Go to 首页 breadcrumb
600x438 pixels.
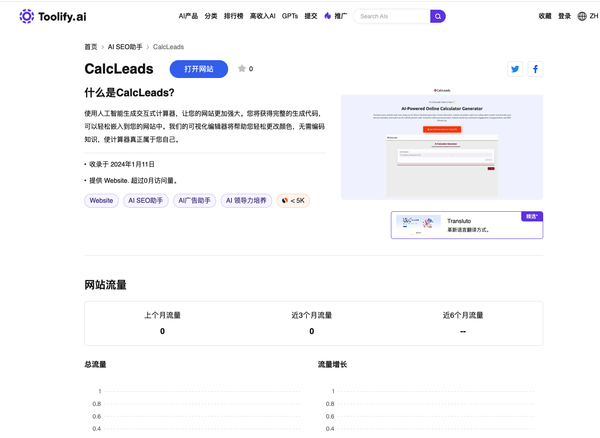91,47
